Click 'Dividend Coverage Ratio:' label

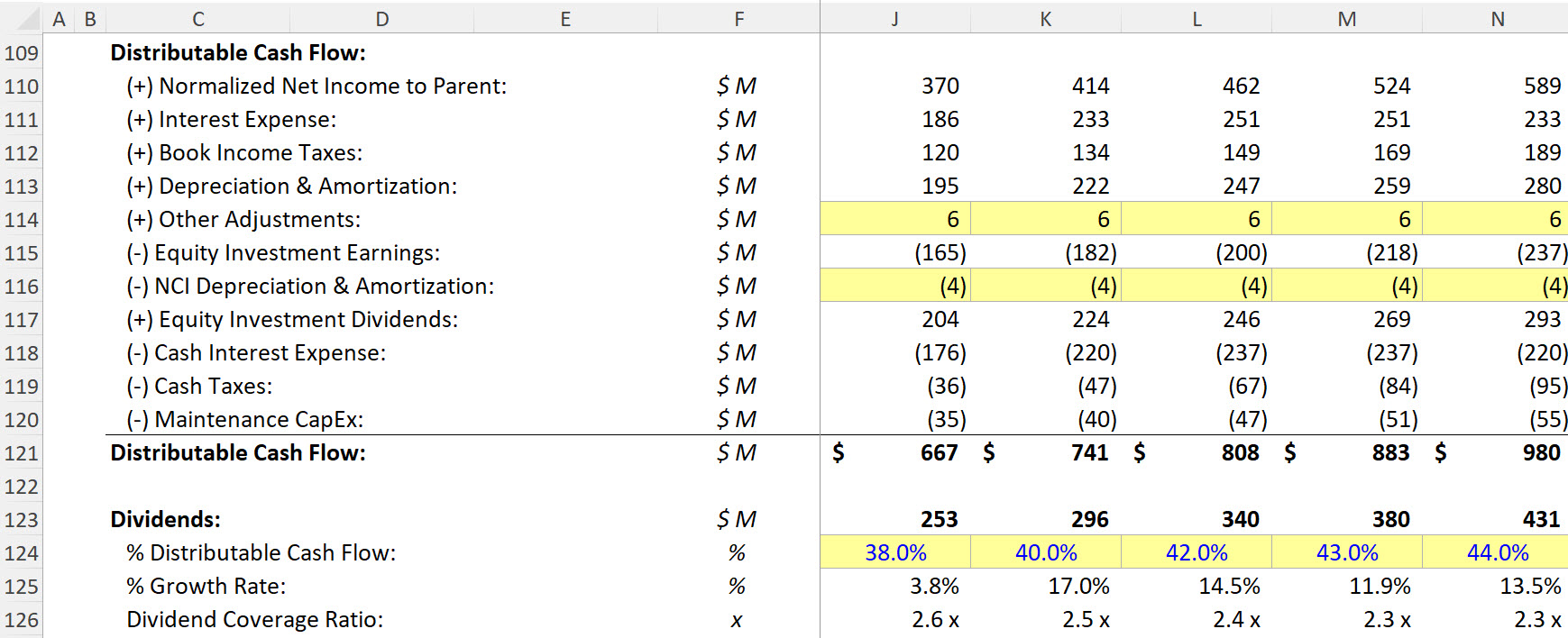255,620
